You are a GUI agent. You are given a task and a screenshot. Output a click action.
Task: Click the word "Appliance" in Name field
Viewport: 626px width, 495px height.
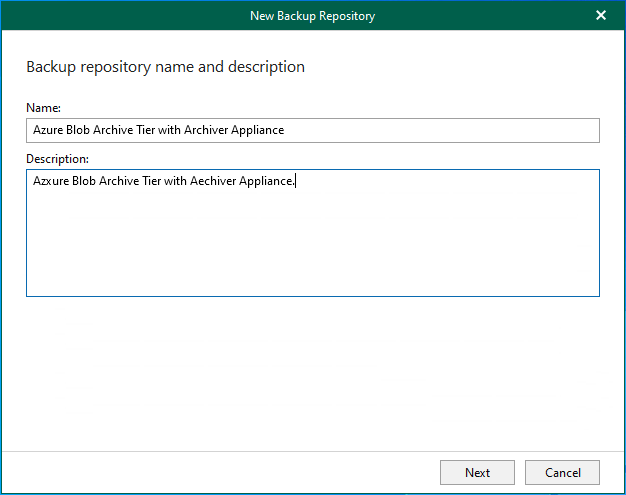258,130
